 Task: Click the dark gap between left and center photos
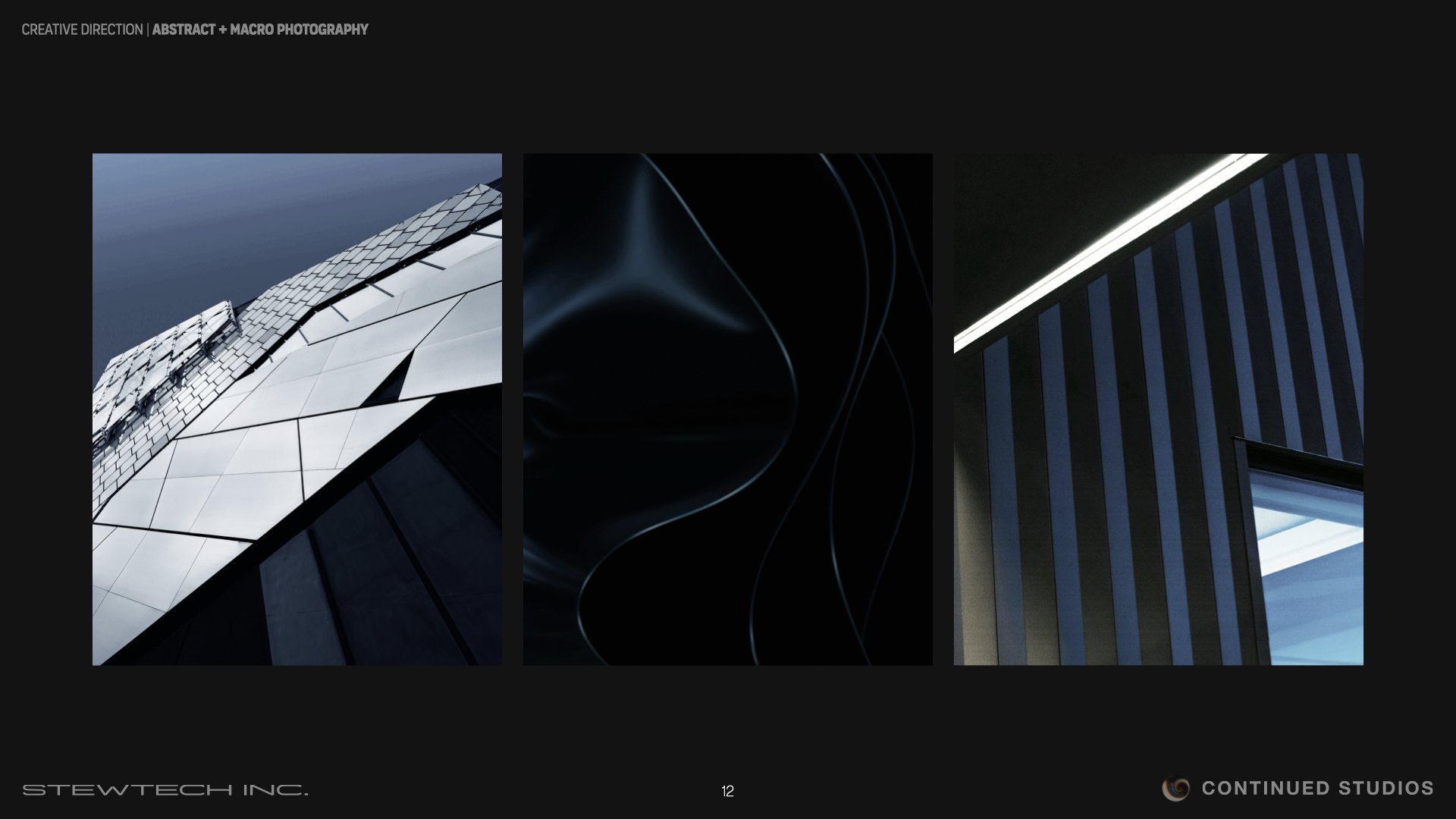pyautogui.click(x=513, y=409)
